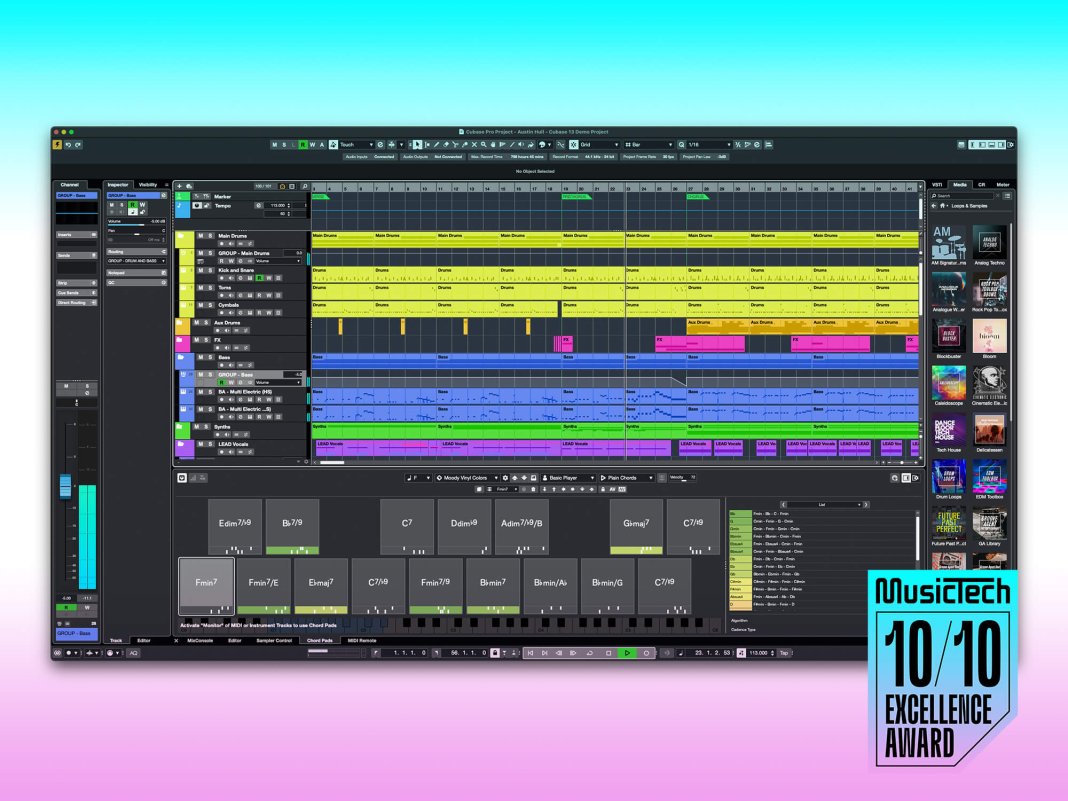Select the Eraser tool
Image resolution: width=1068 pixels, height=801 pixels.
pyautogui.click(x=446, y=145)
